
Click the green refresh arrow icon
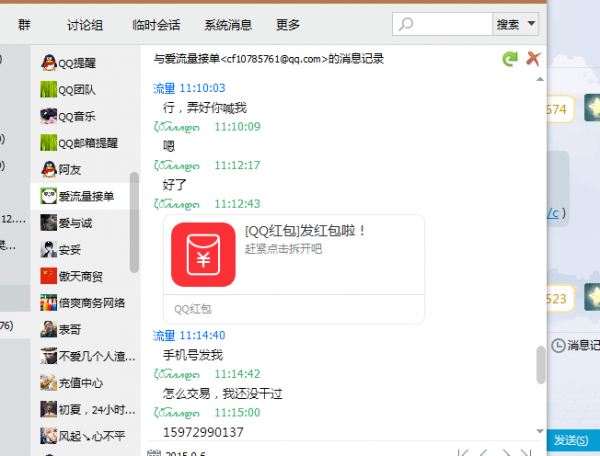click(510, 59)
